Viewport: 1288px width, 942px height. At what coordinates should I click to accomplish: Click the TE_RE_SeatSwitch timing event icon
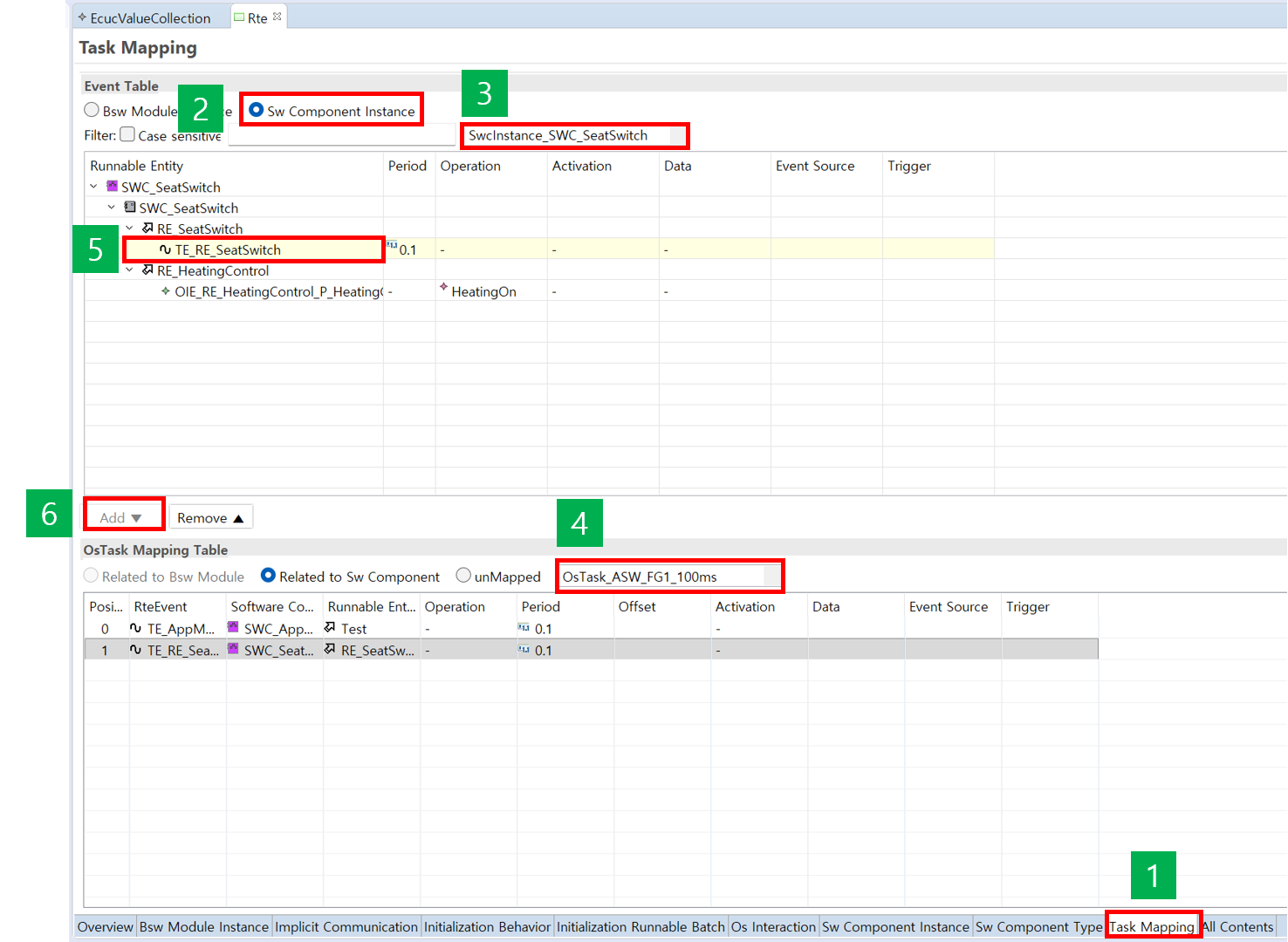(165, 250)
